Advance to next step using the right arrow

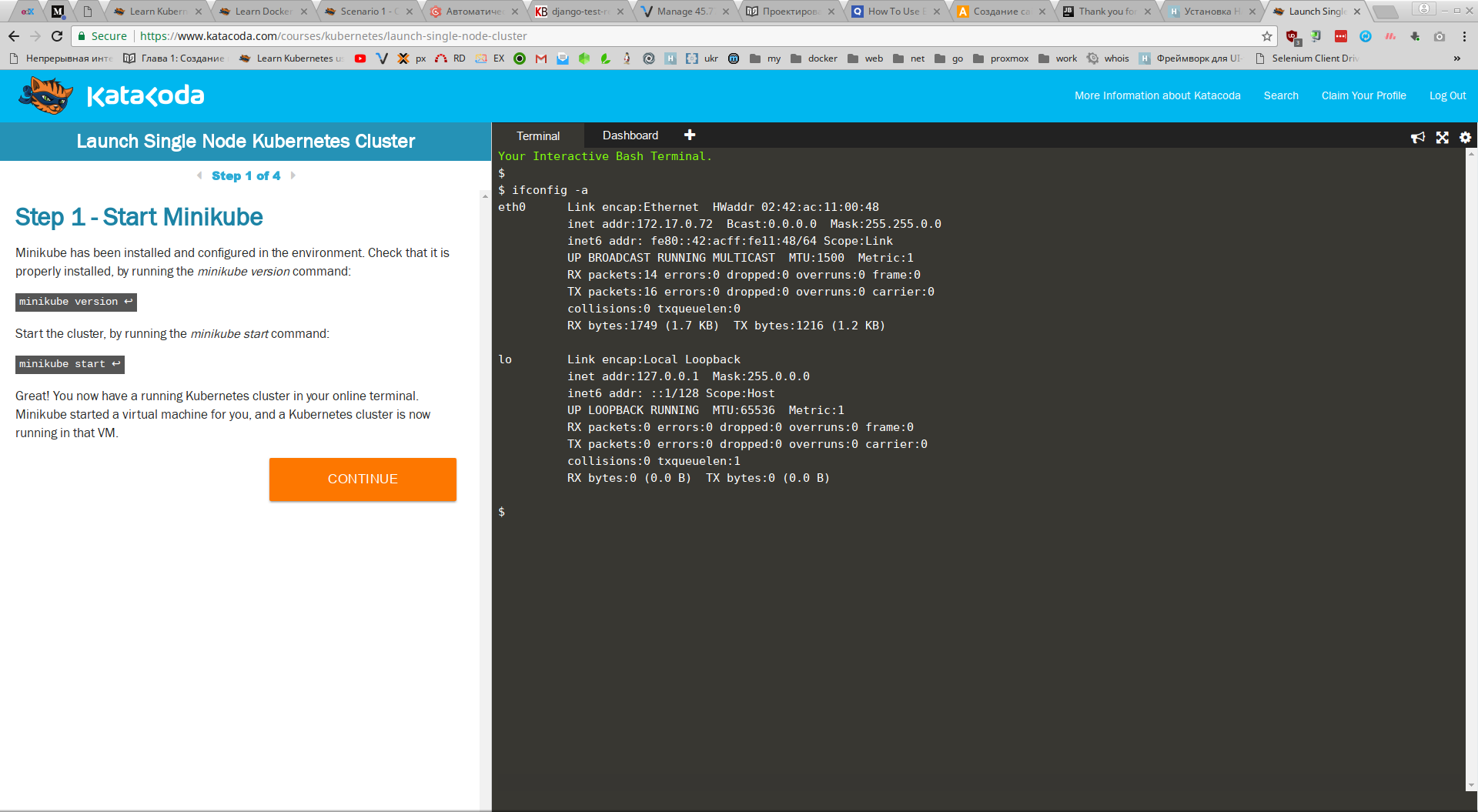pos(293,175)
